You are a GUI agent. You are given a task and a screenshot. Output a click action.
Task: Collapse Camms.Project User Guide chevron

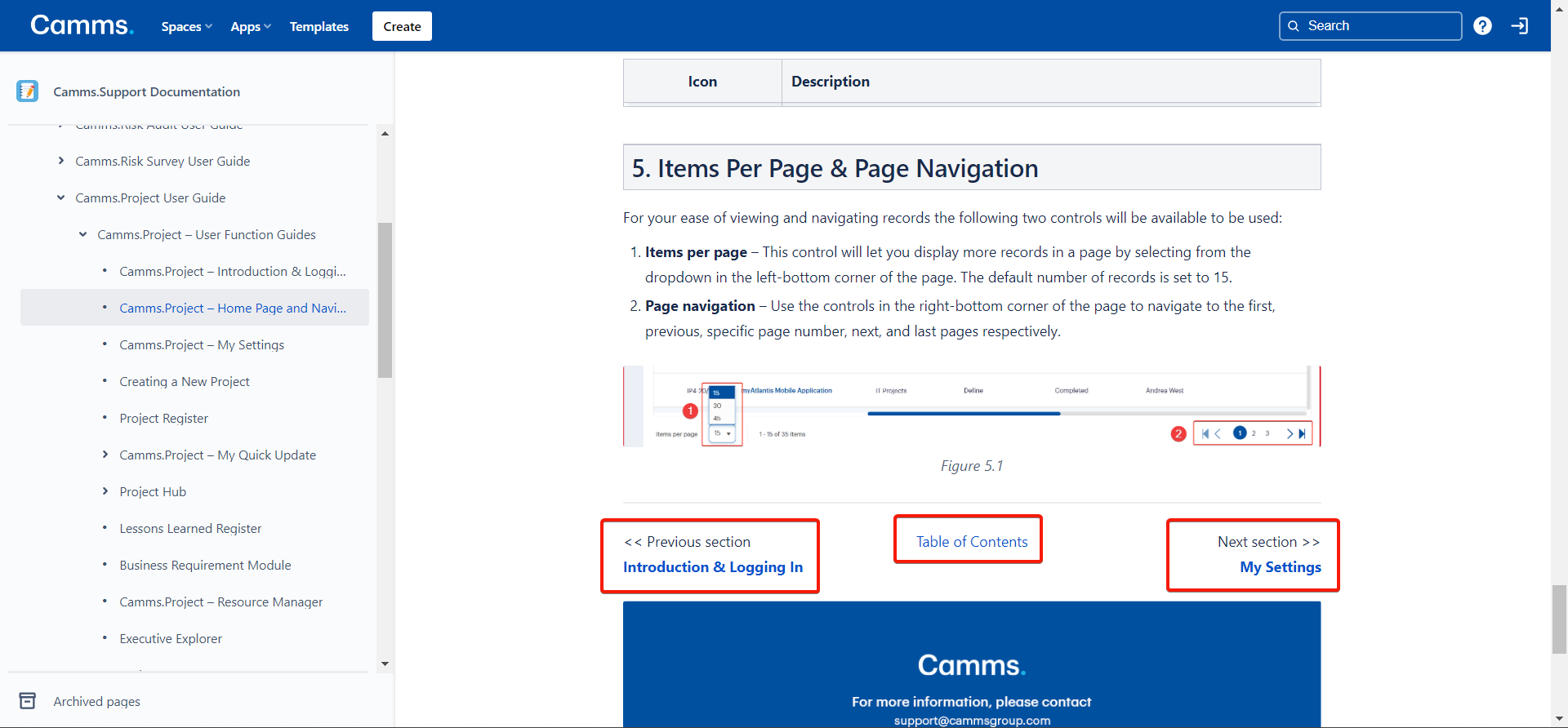pos(61,198)
